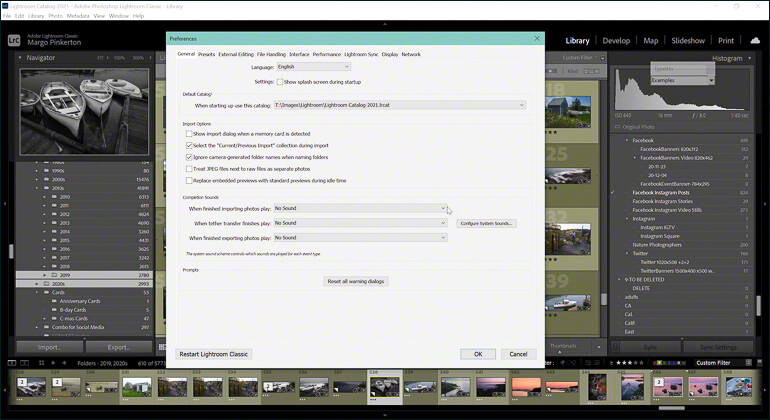Viewport: 770px width, 420px height.
Task: Filter by yellow color label
Action: 662,363
